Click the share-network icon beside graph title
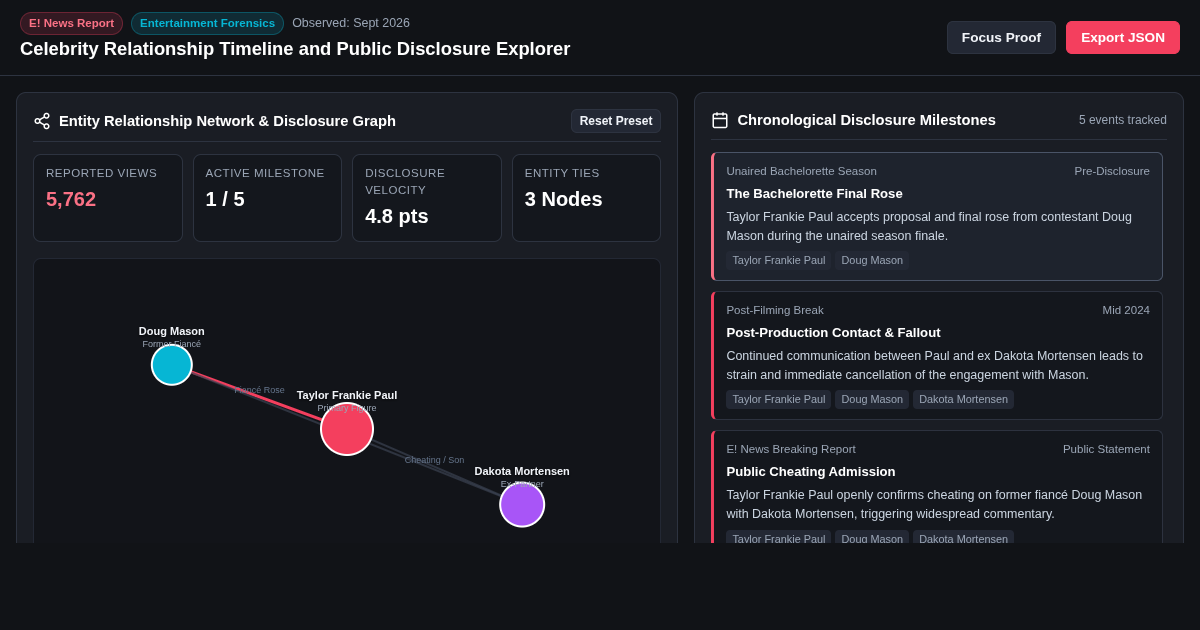Viewport: 1200px width, 630px height. (x=42, y=121)
